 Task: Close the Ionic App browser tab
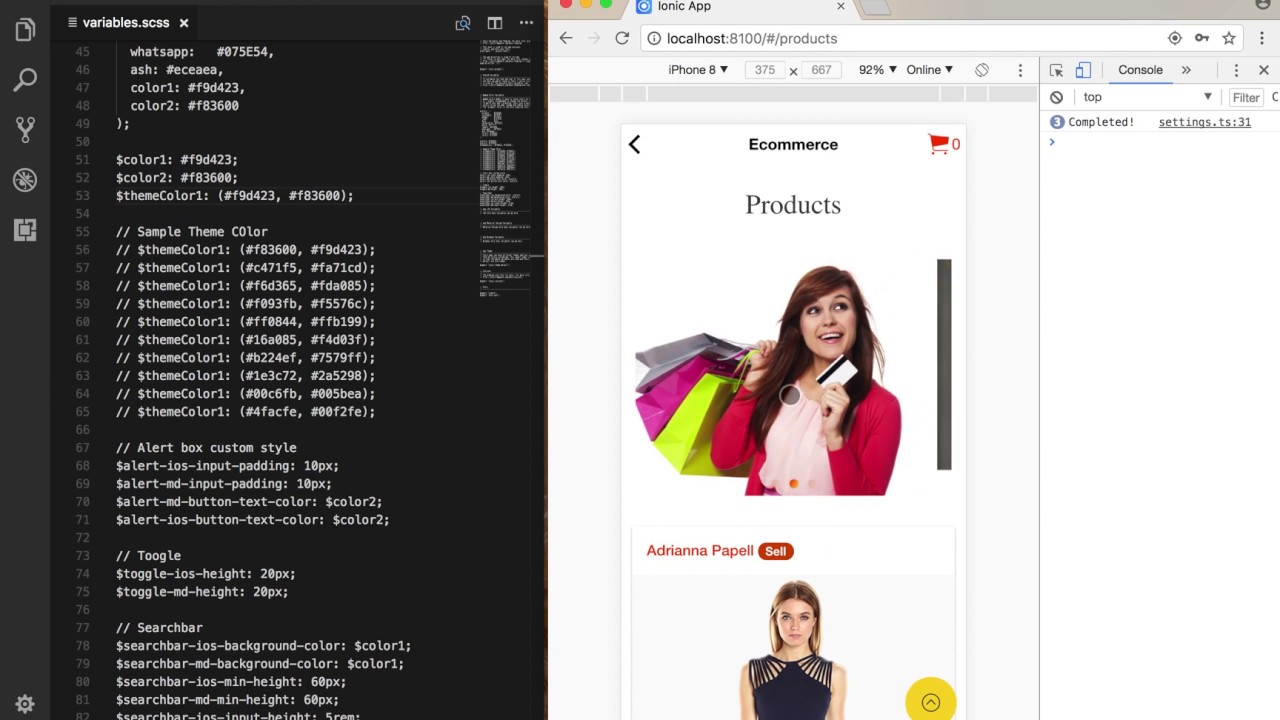click(840, 6)
